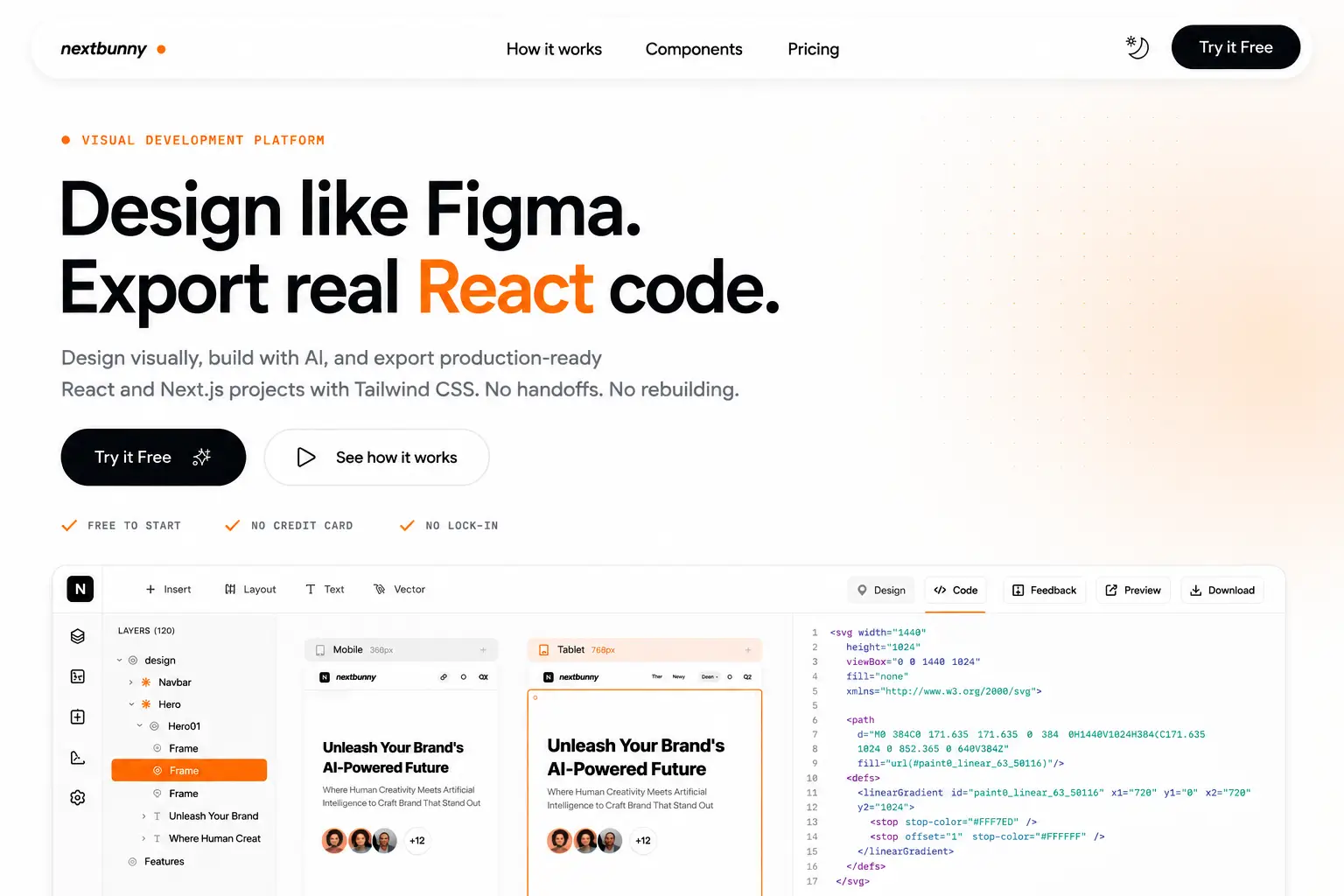Expand the Unleash Your Brand text layer
This screenshot has height=896, width=1344.
[143, 816]
